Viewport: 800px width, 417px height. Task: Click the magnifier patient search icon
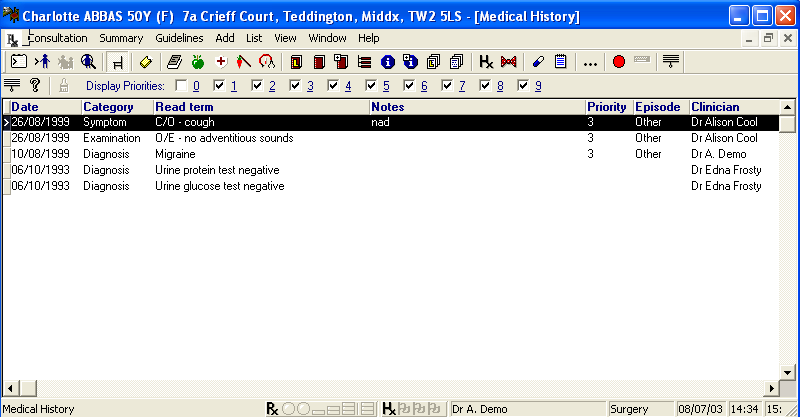pos(88,62)
